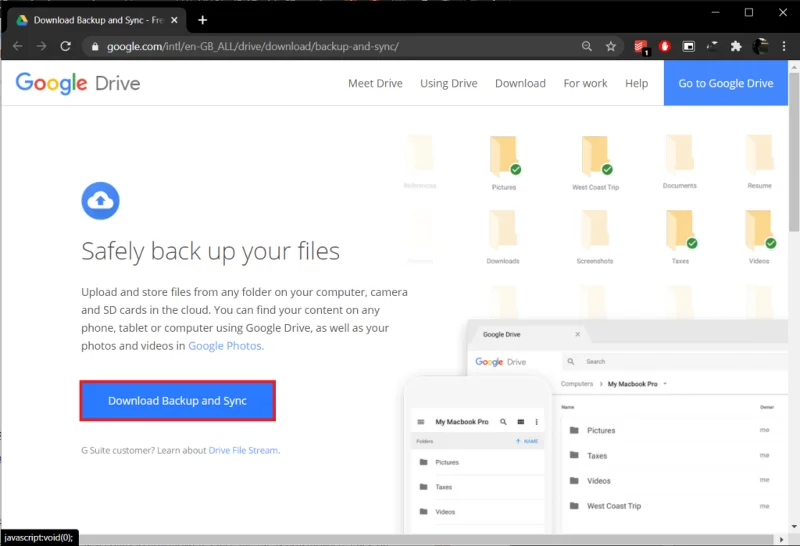
Task: Click the Videos folder with green checkmark
Action: pyautogui.click(x=760, y=230)
